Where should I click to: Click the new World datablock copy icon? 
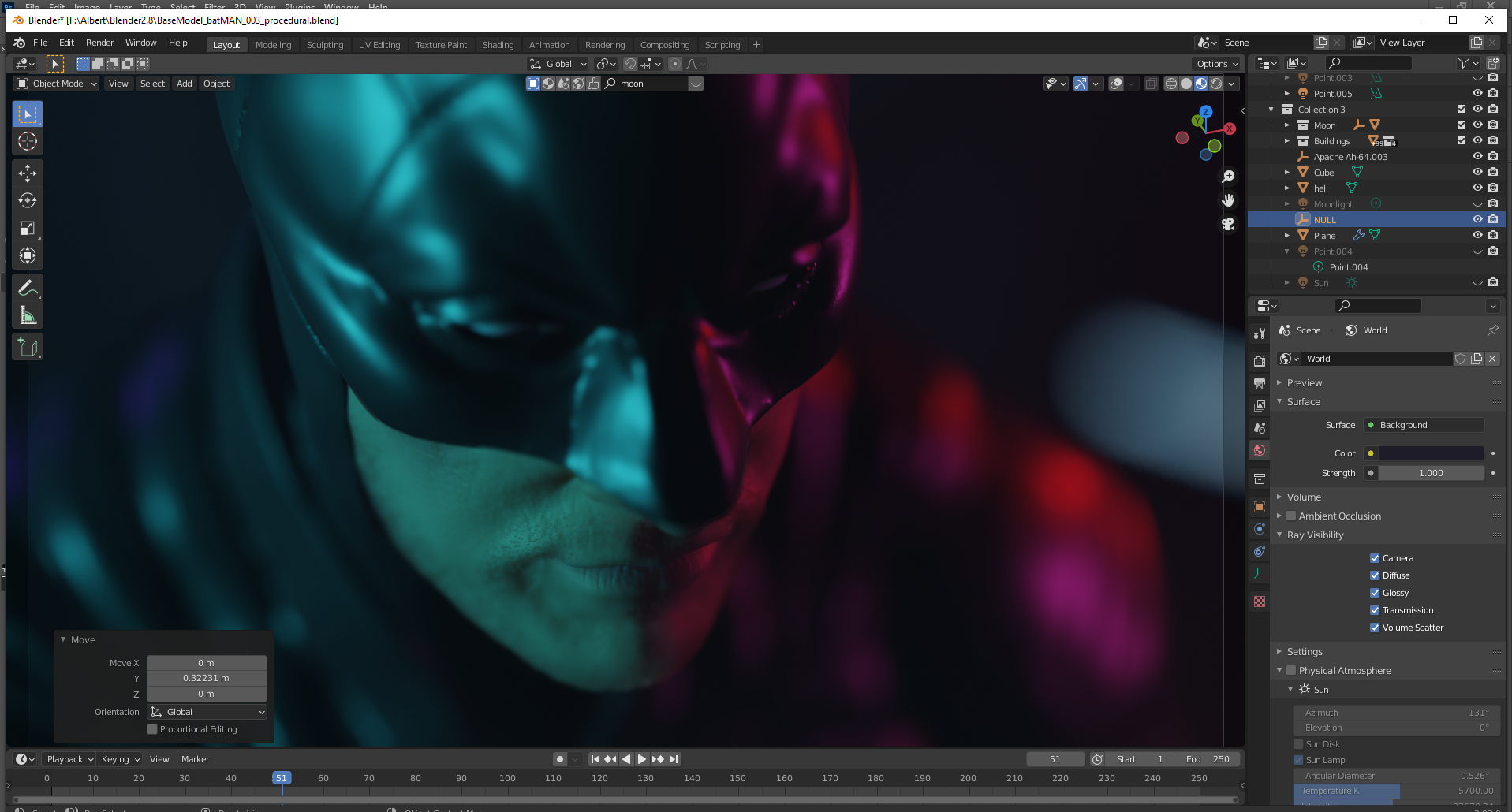(1477, 359)
